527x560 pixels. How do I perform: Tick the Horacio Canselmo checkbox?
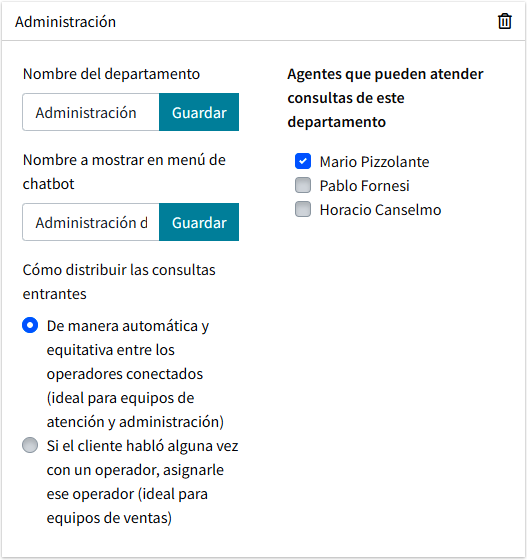coord(303,209)
